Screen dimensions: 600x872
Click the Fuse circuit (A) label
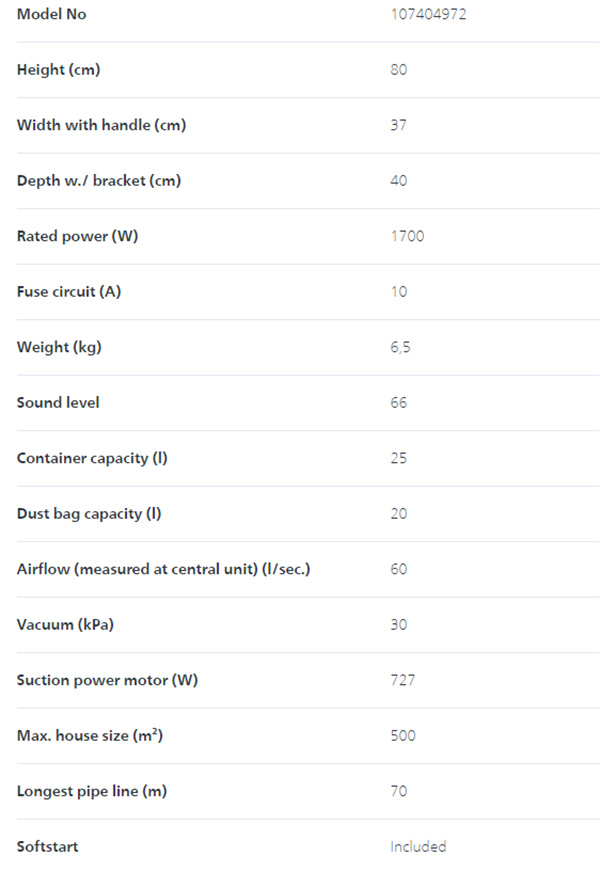pyautogui.click(x=69, y=291)
